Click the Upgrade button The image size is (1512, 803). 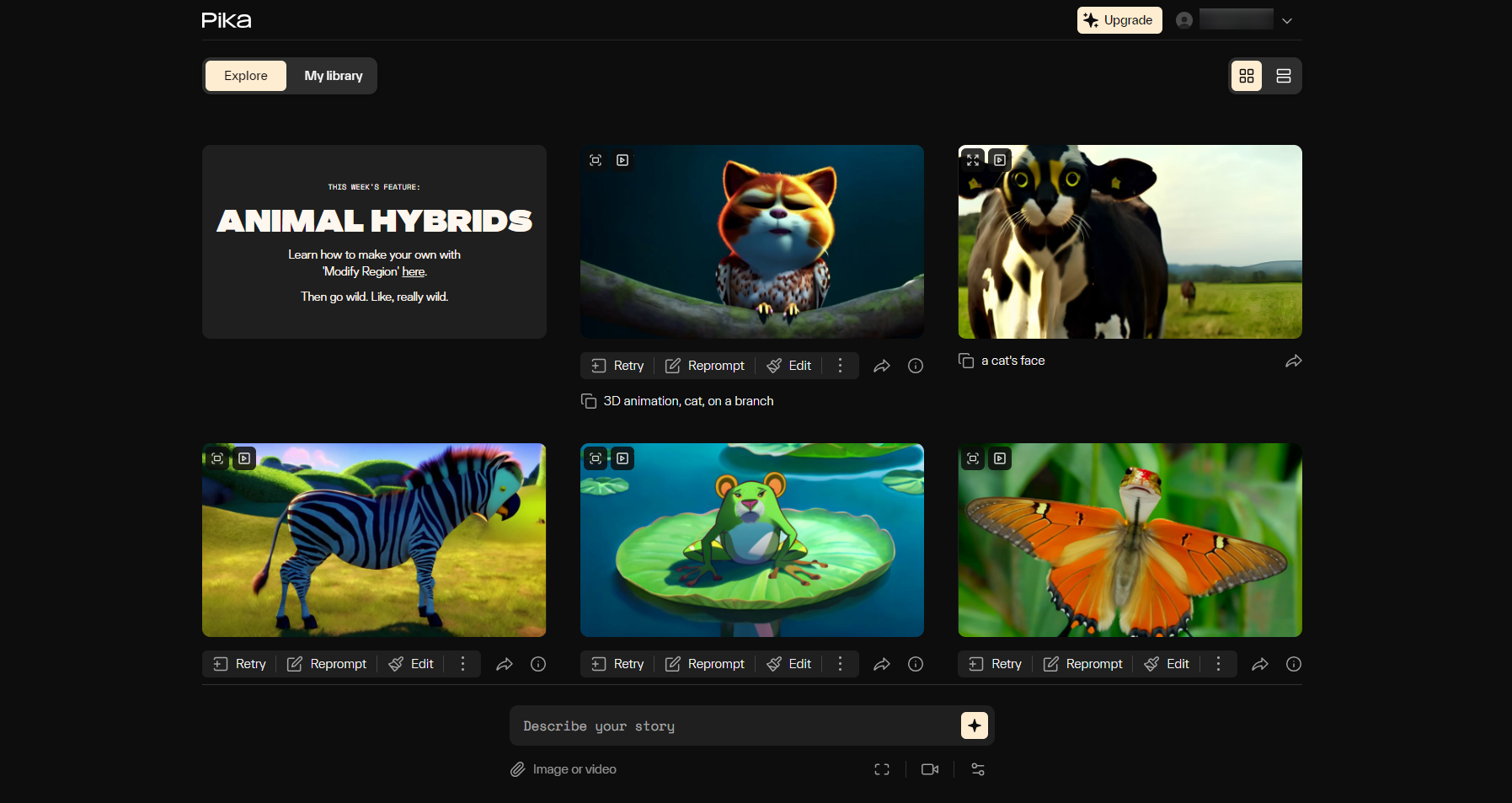(x=1119, y=20)
